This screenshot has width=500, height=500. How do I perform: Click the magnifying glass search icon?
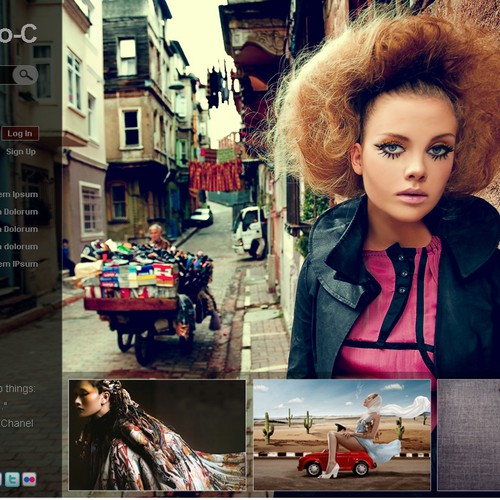[x=25, y=75]
